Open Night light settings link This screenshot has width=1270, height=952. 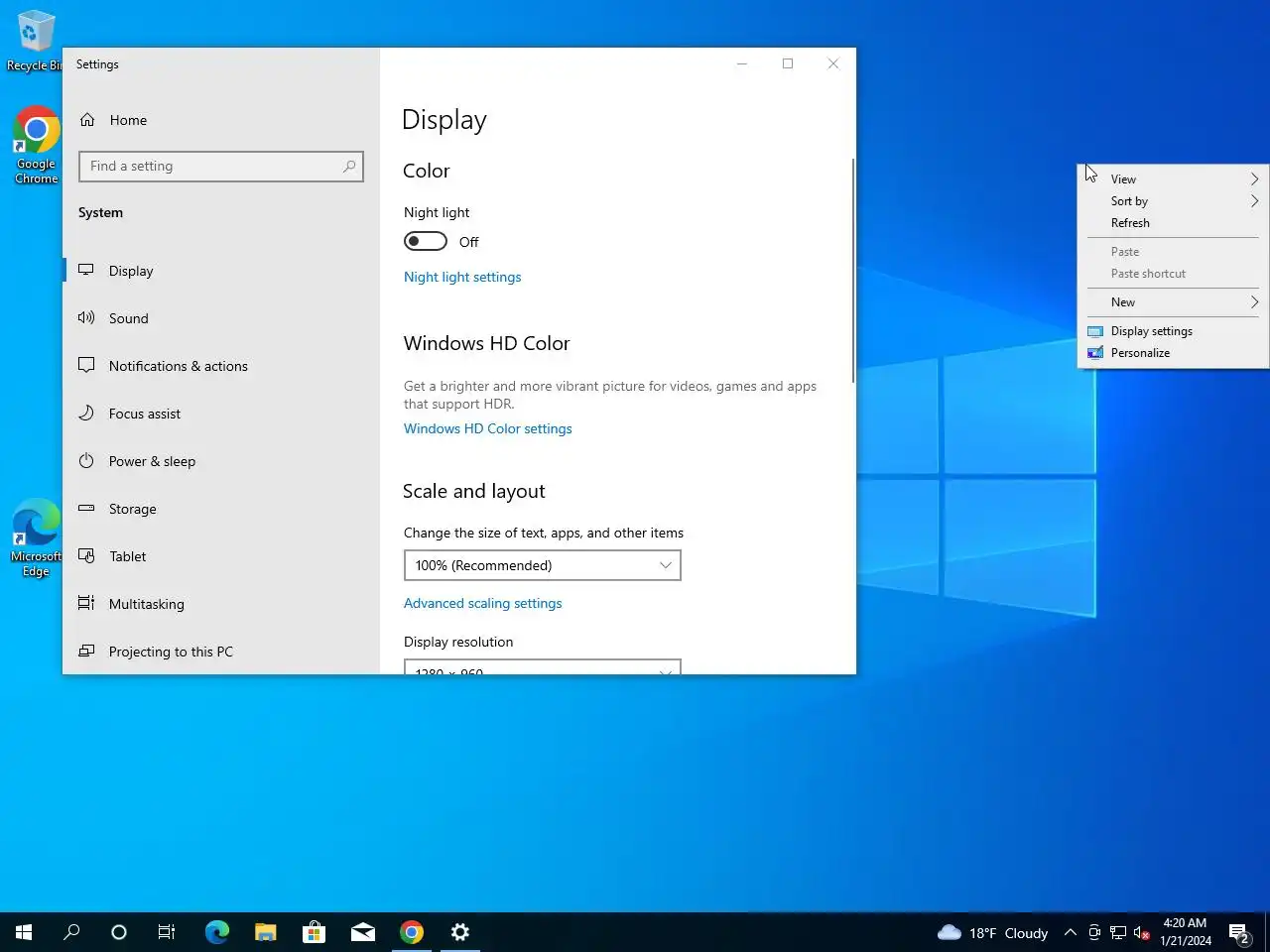(462, 277)
